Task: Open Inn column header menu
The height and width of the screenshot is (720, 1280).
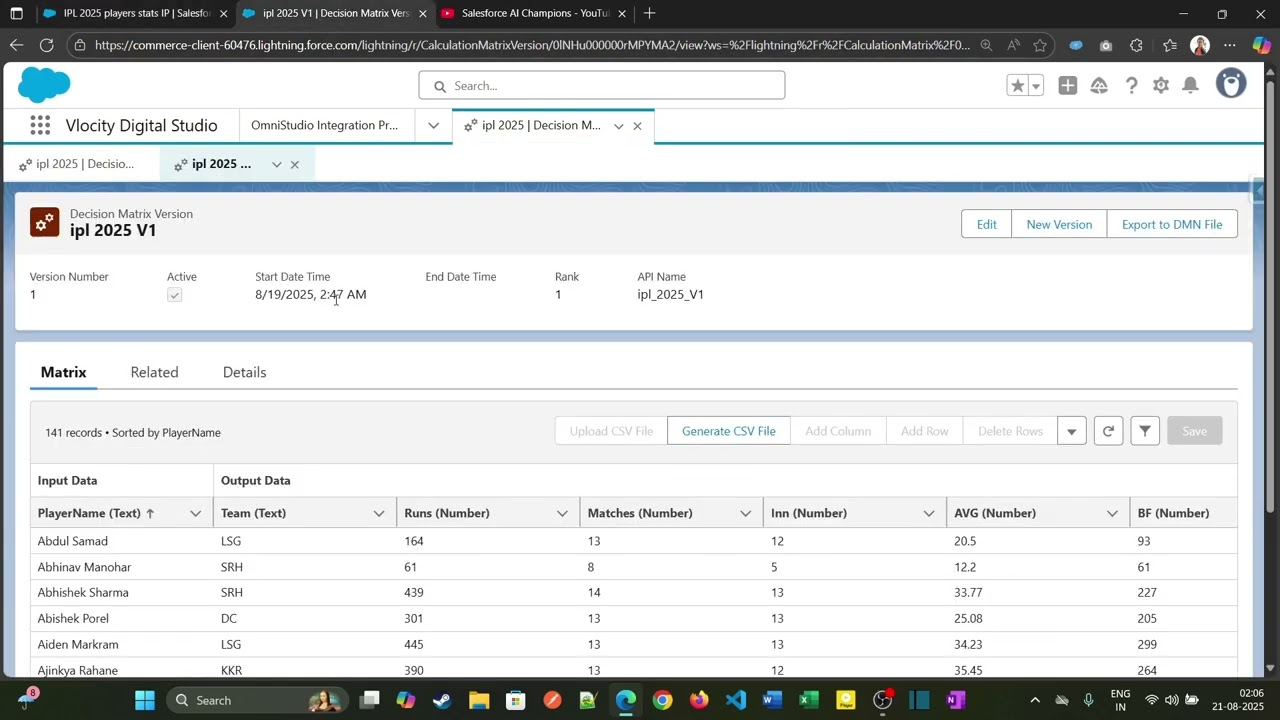Action: [929, 513]
